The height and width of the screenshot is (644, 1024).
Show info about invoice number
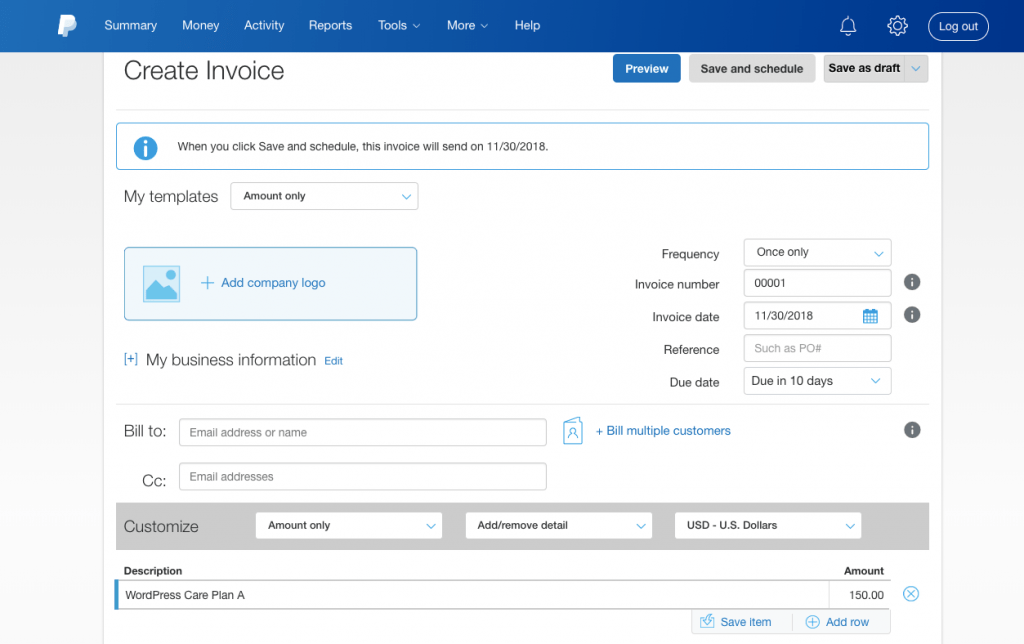point(912,282)
